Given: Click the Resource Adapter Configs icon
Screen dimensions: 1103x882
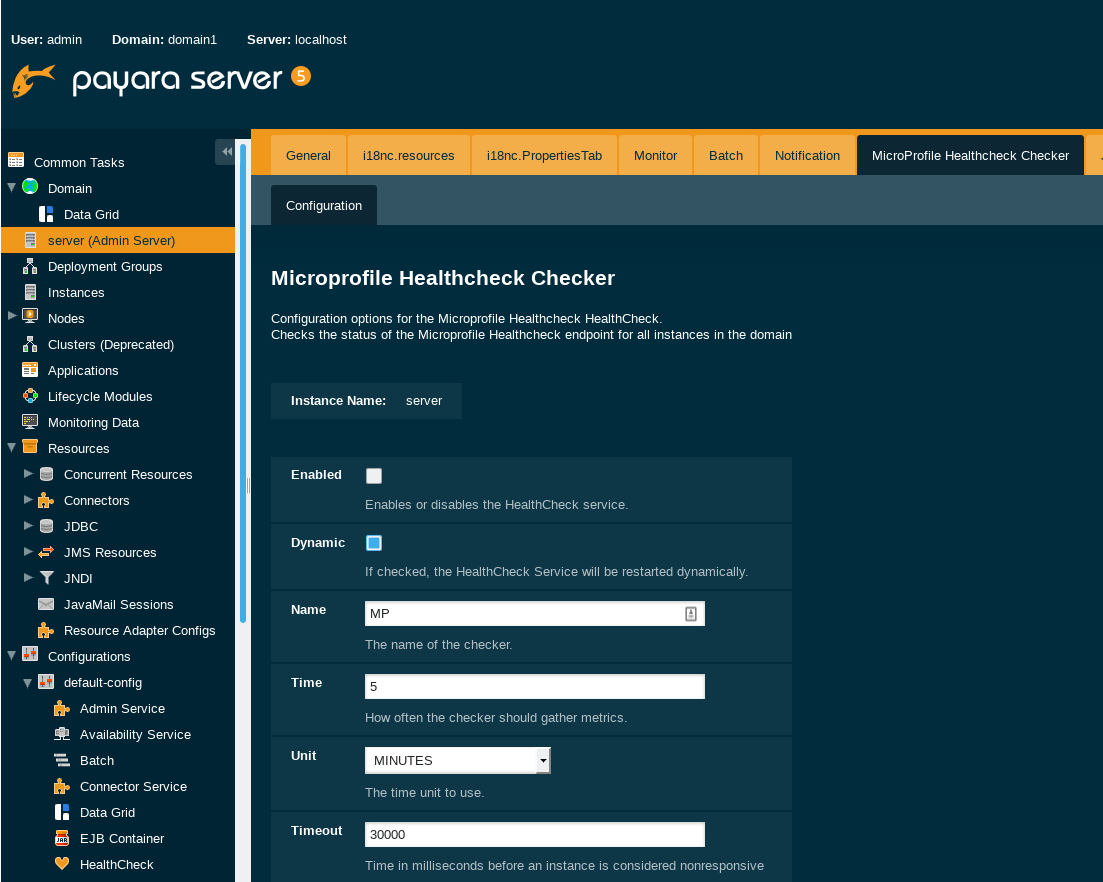Looking at the screenshot, I should (x=46, y=630).
